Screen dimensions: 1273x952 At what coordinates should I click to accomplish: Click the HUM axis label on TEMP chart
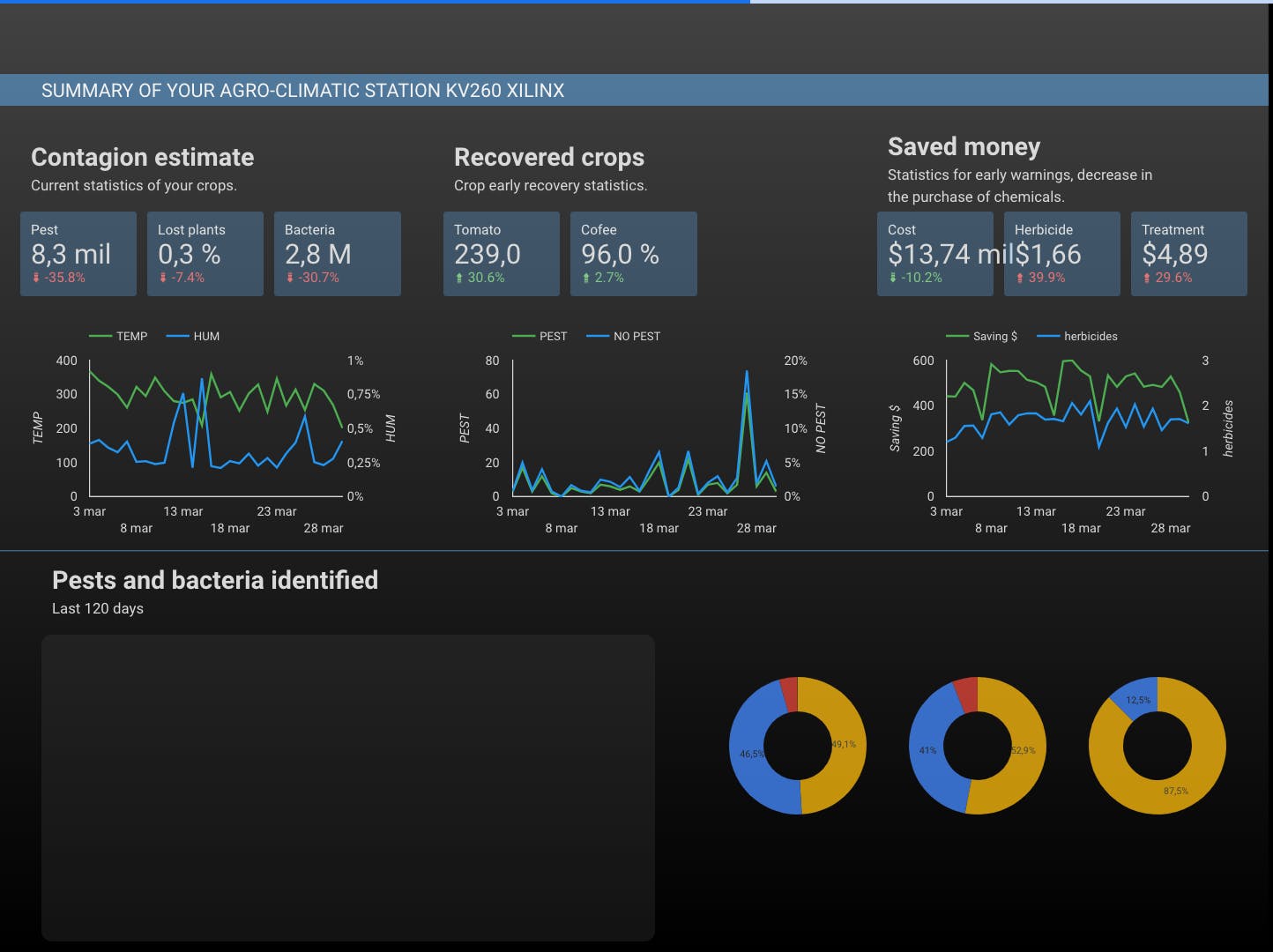[391, 428]
